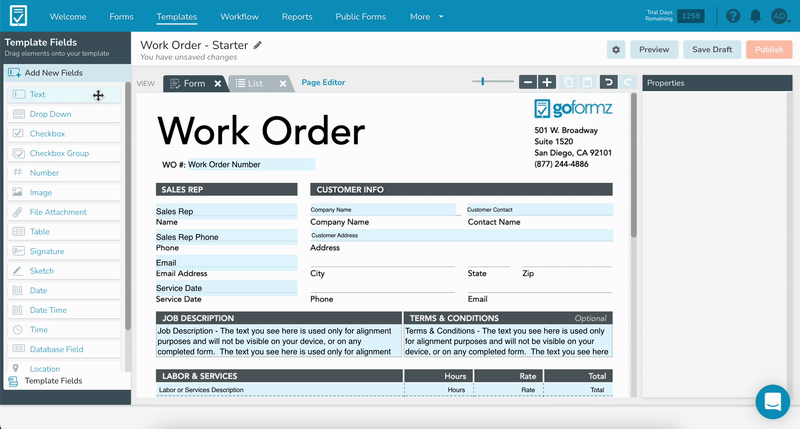Select the Sales Rep name field
The height and width of the screenshot is (429, 800).
(x=227, y=211)
